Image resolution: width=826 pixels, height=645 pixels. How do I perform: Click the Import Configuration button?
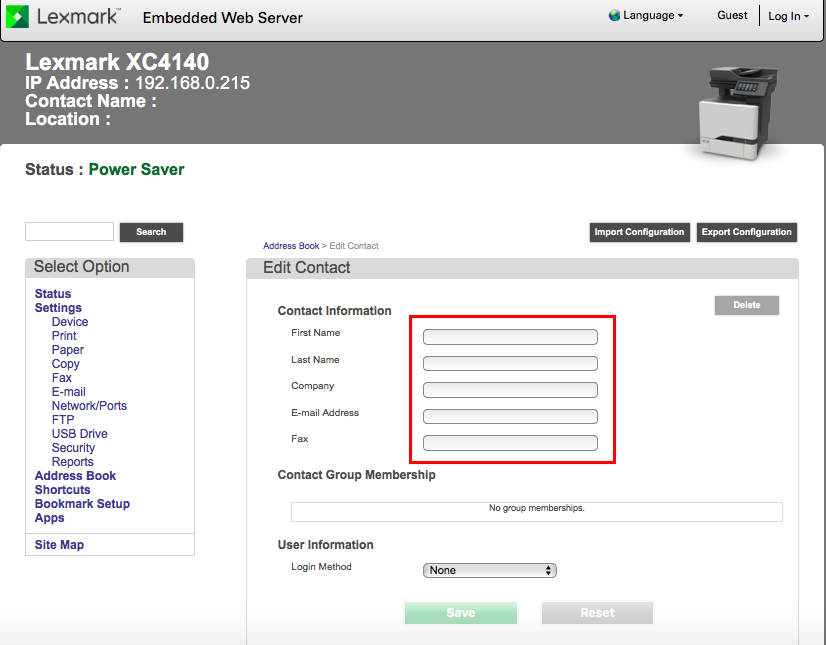point(639,232)
